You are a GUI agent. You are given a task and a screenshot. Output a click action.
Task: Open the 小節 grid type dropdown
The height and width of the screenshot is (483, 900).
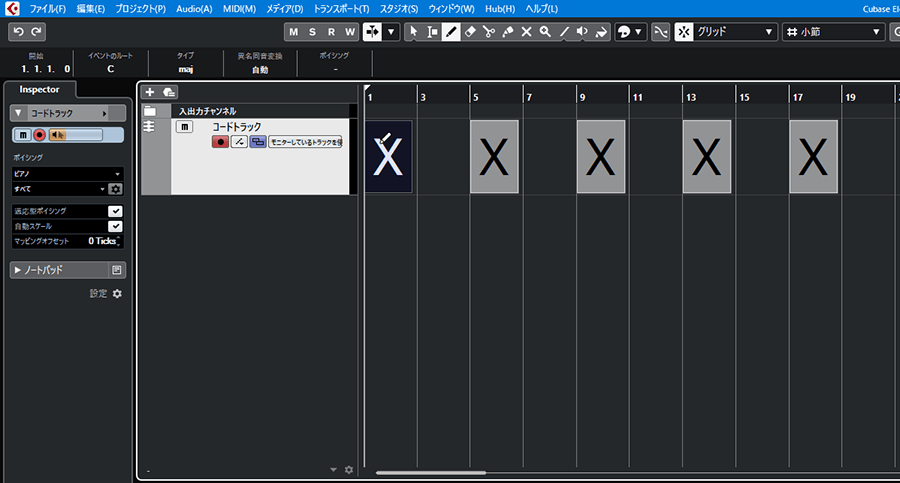tap(833, 32)
